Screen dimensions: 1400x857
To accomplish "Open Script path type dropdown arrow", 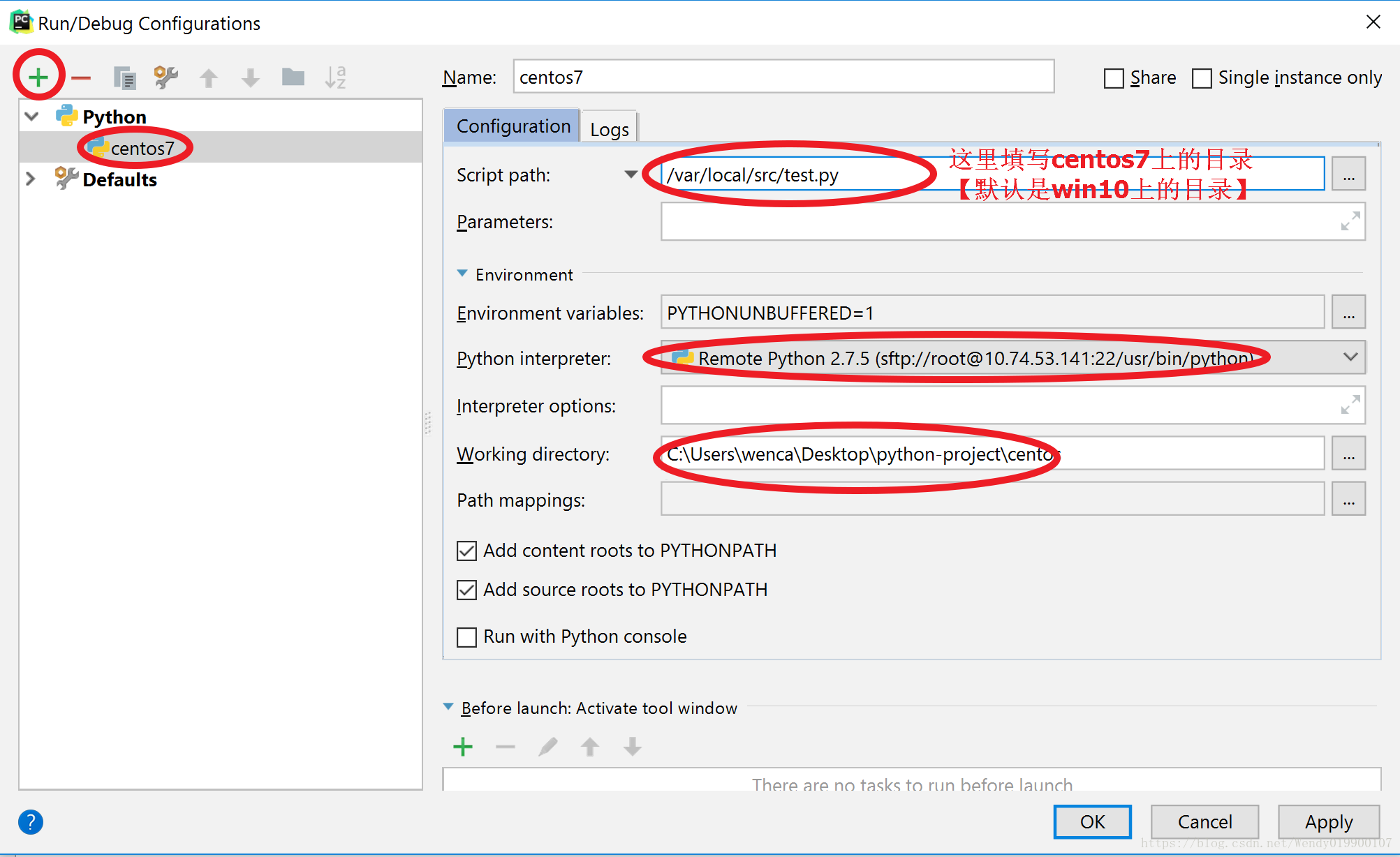I will pos(631,174).
